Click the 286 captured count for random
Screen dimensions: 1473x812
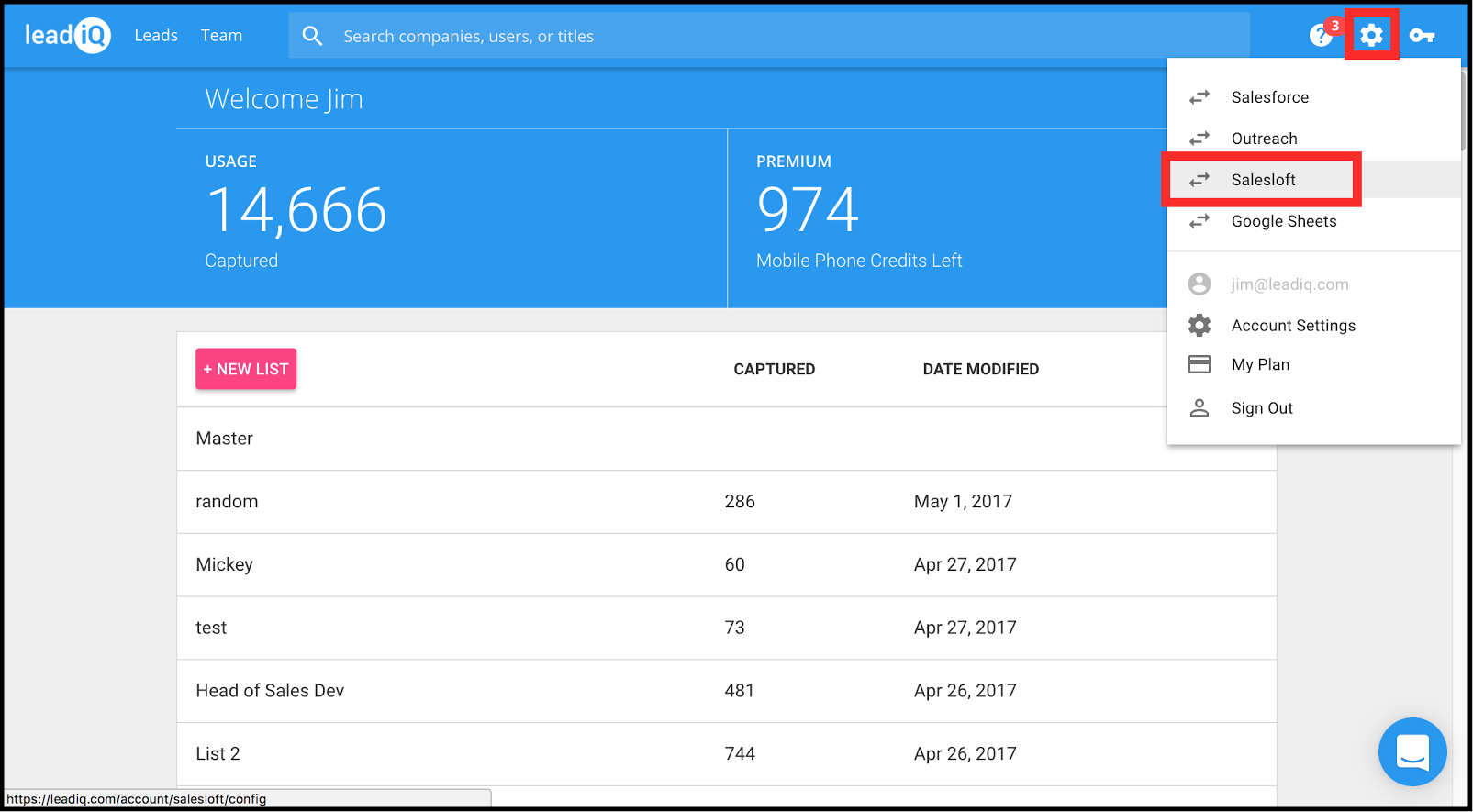point(740,502)
